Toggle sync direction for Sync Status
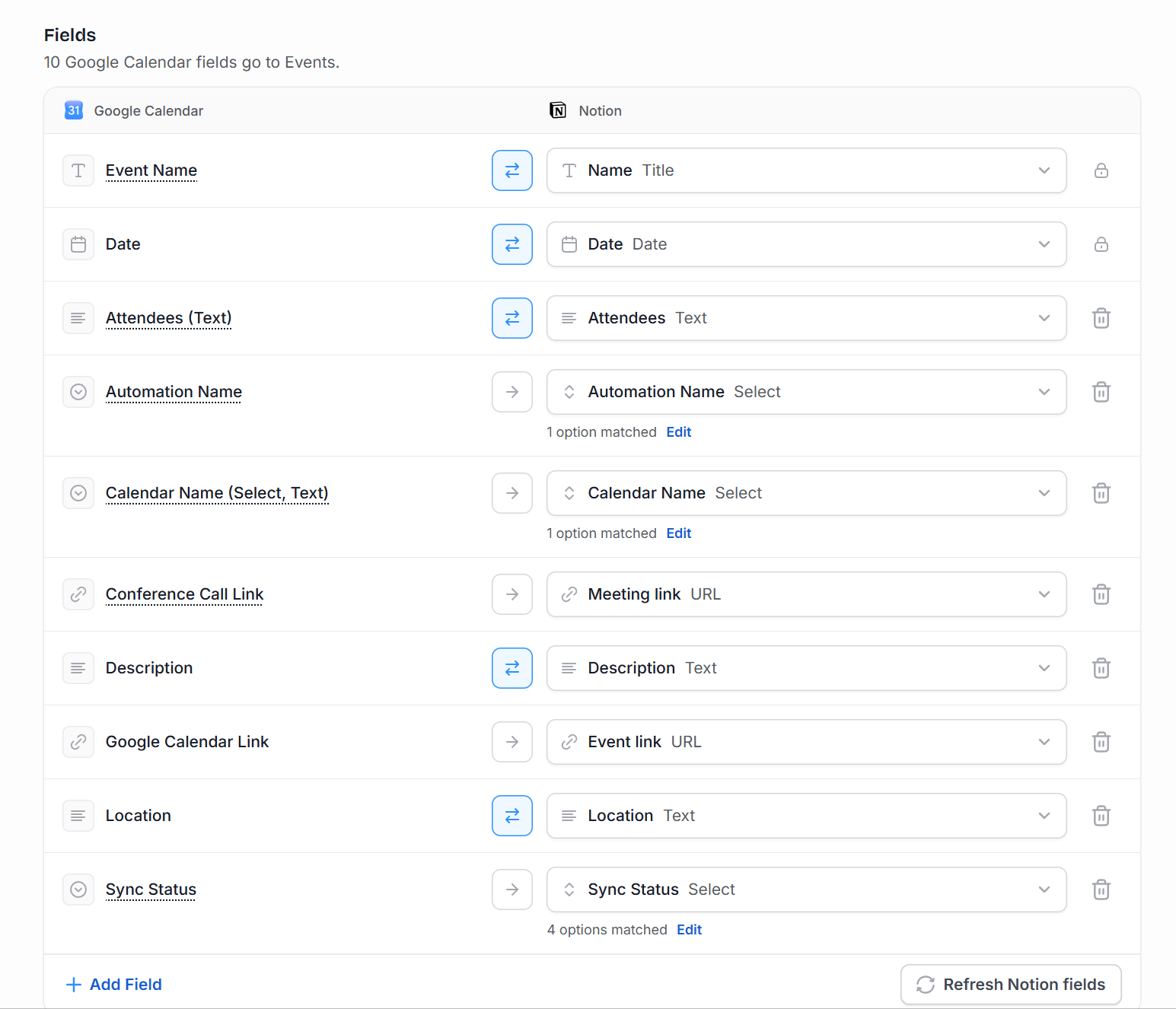The height and width of the screenshot is (1009, 1176). pyautogui.click(x=512, y=890)
